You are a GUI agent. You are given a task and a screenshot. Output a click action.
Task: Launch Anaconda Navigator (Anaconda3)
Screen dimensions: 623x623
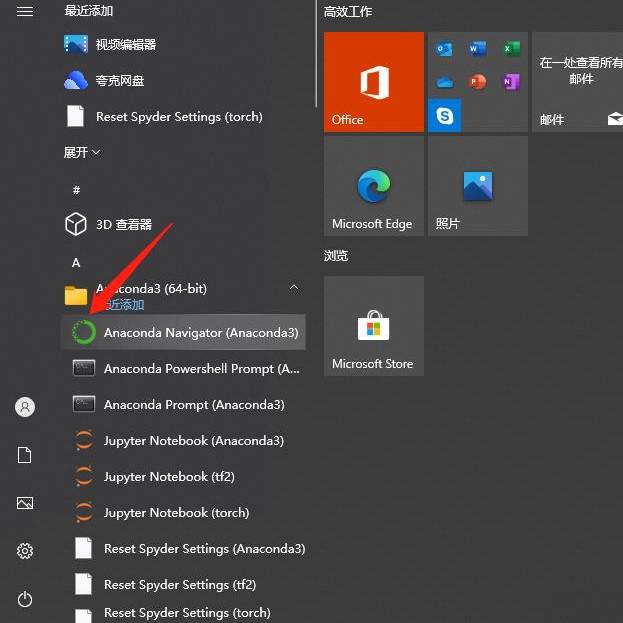[x=183, y=332]
